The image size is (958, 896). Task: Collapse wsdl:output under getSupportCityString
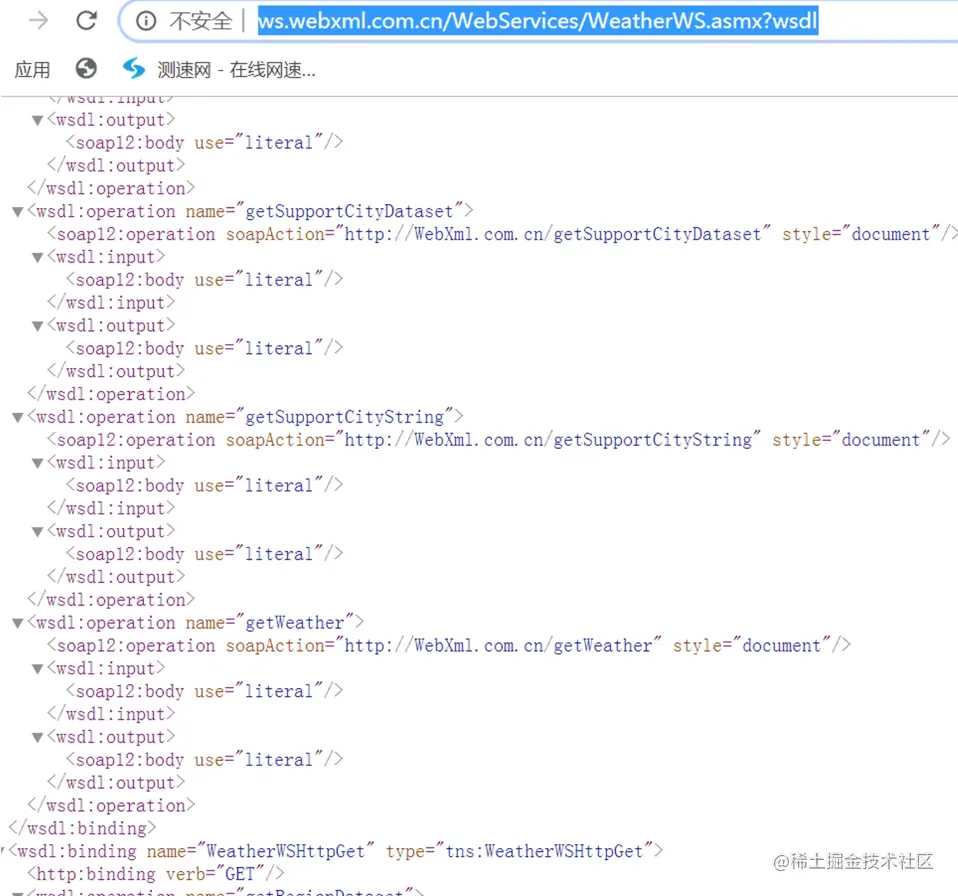[37, 532]
